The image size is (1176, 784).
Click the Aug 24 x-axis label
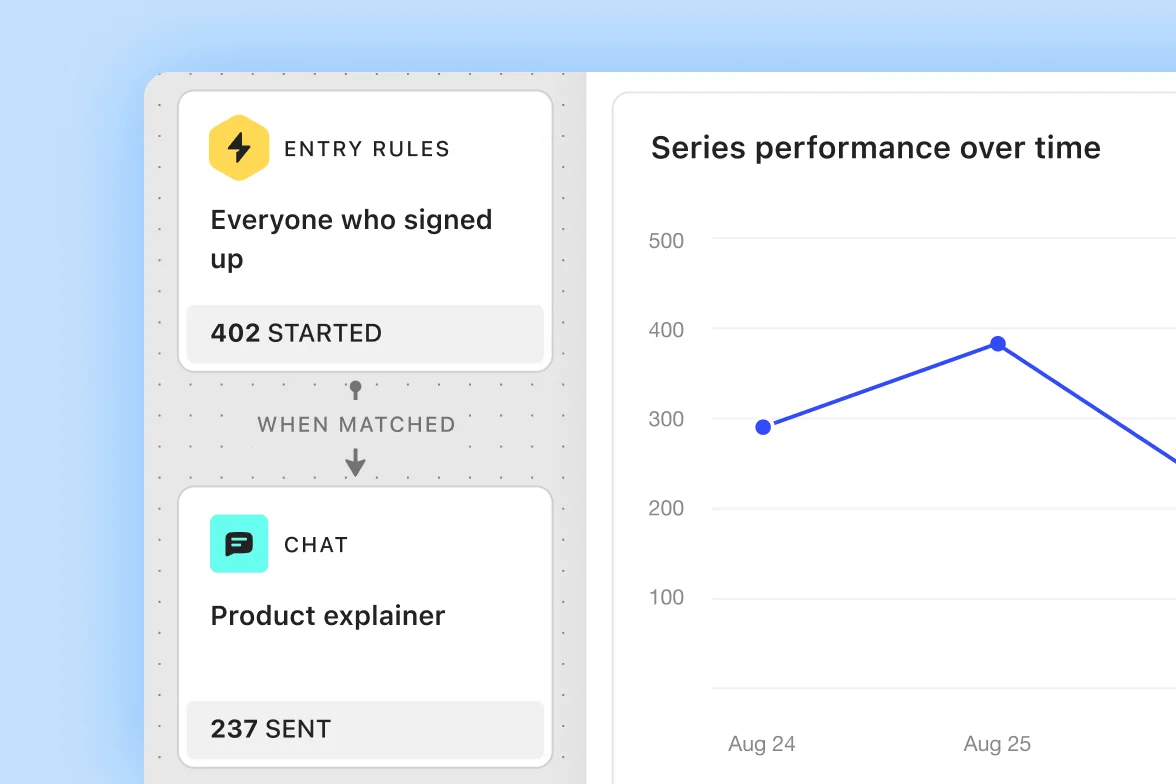point(762,744)
